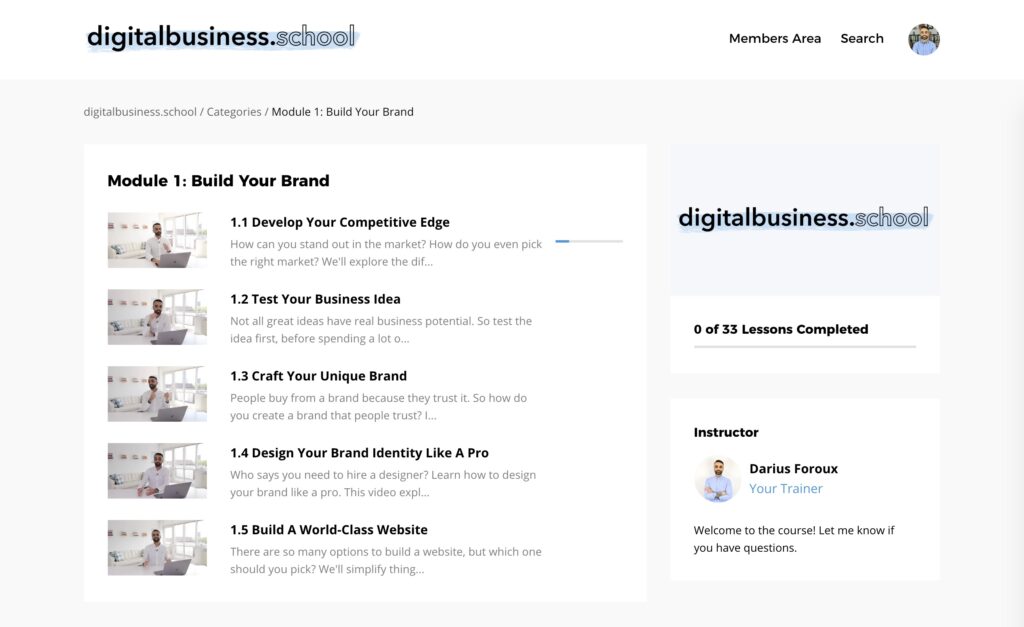
Task: Open lesson title 1.5 Build A World-Class Website
Action: pyautogui.click(x=328, y=530)
